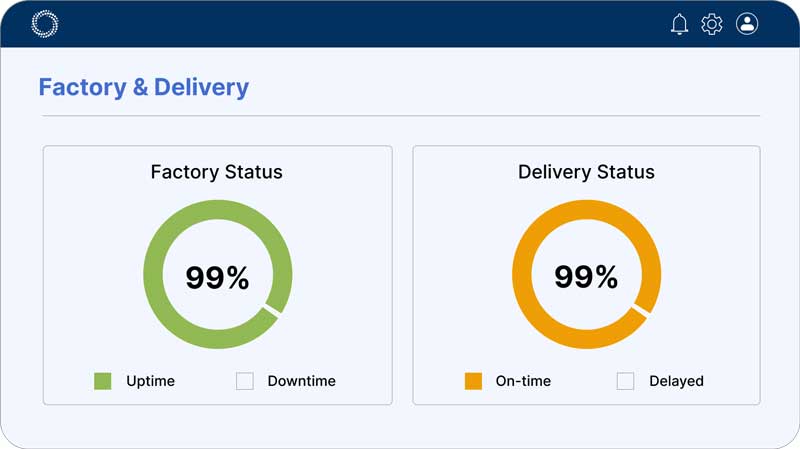
Task: Click the 99% value in Factory Status
Action: coord(217,277)
